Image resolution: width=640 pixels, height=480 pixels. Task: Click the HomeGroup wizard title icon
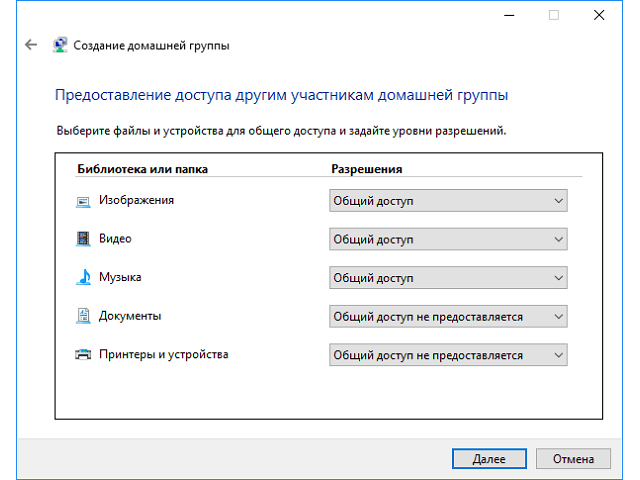coord(60,45)
